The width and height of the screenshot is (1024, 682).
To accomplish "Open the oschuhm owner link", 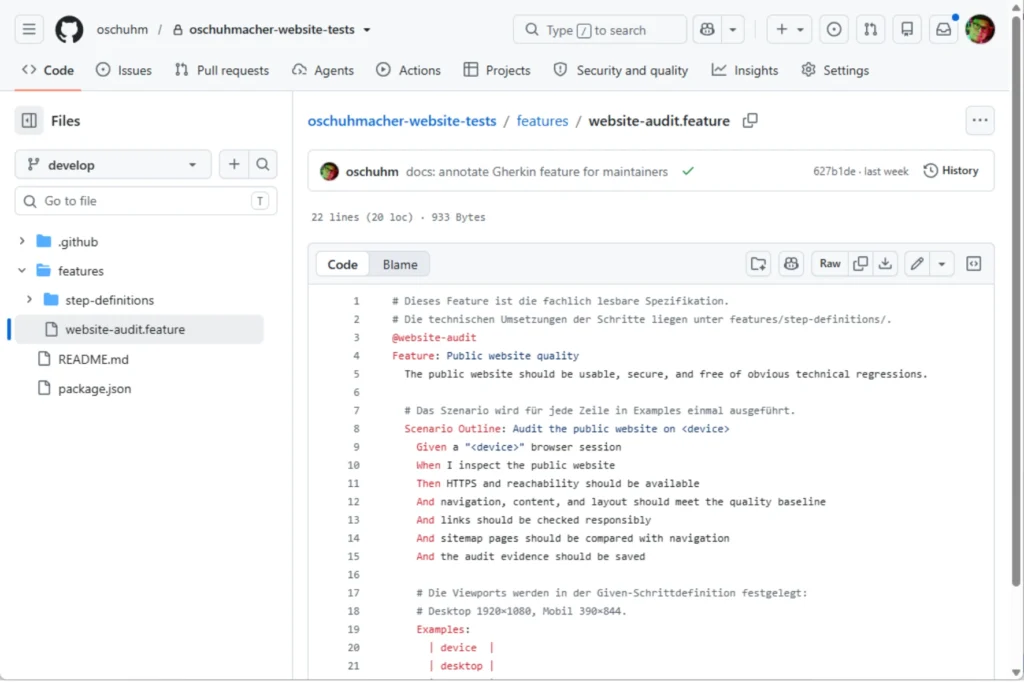I will (122, 29).
